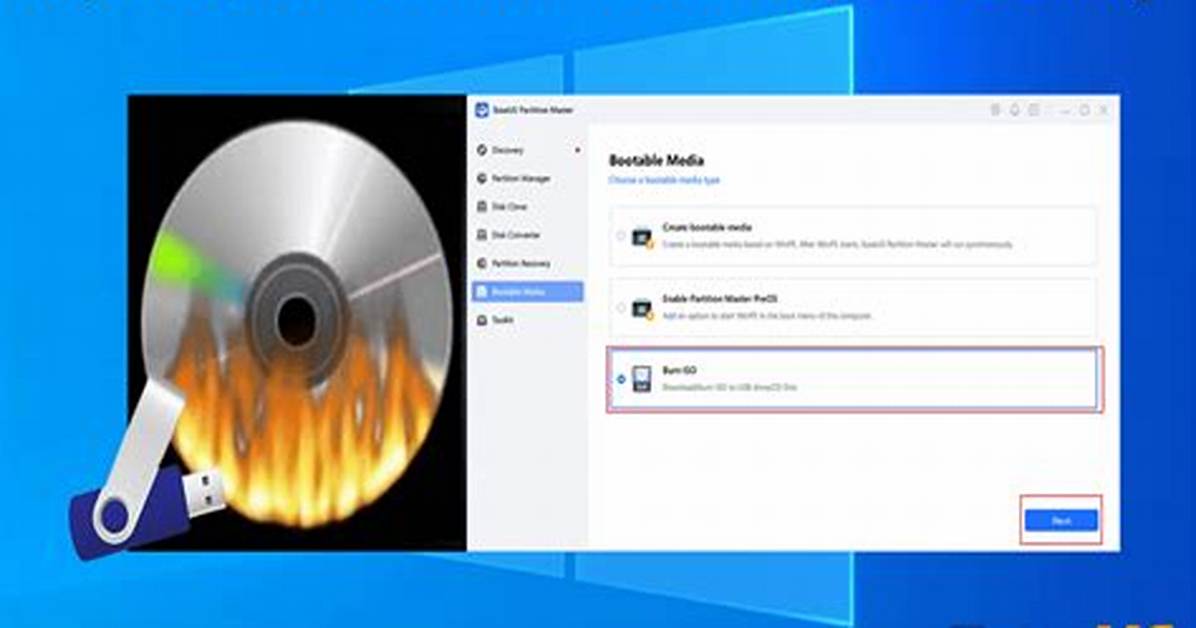Select Enable Partition Master PreOS radio button
This screenshot has height=628, width=1196.
click(621, 308)
